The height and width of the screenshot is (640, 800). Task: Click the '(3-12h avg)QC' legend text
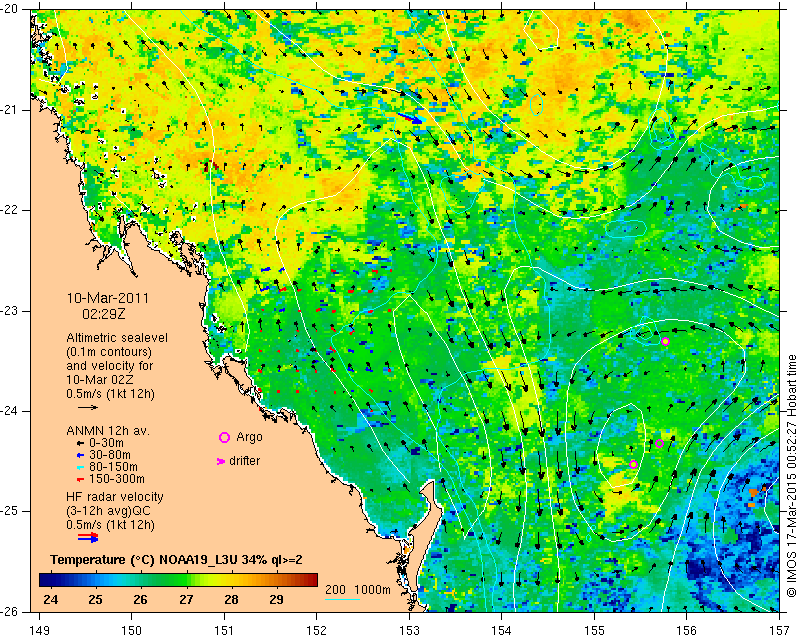point(109,511)
